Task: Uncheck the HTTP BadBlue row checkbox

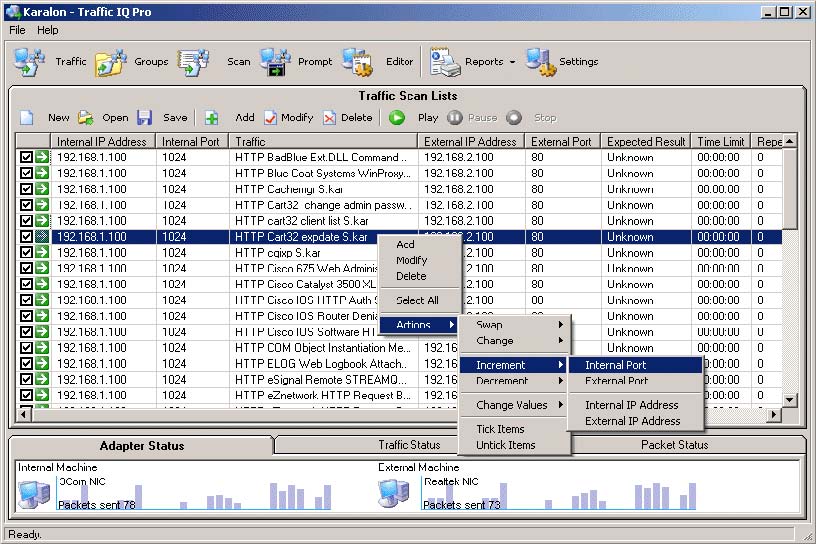Action: pyautogui.click(x=26, y=157)
